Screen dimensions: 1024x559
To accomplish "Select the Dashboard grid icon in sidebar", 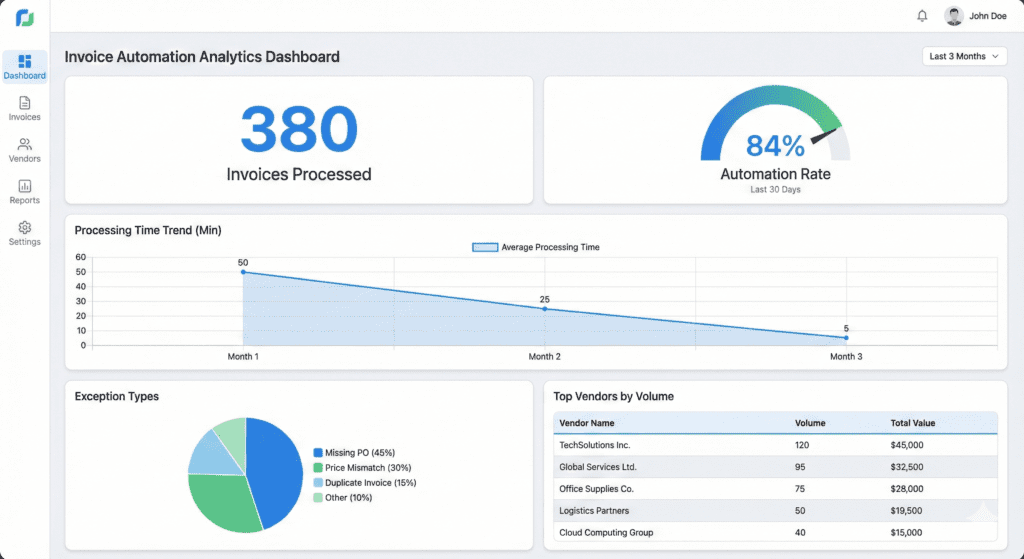I will click(x=25, y=61).
